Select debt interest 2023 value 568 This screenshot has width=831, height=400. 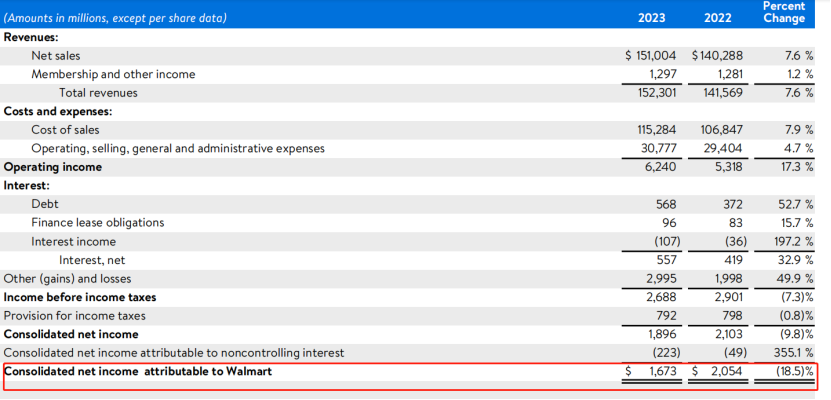coord(666,204)
